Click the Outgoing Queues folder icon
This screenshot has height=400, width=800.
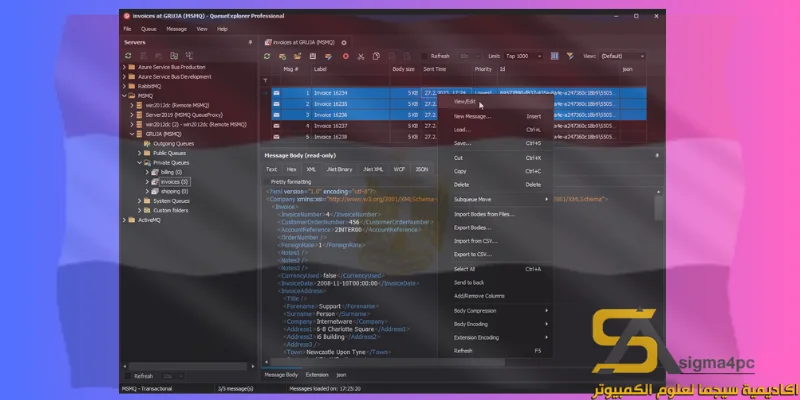click(x=147, y=144)
